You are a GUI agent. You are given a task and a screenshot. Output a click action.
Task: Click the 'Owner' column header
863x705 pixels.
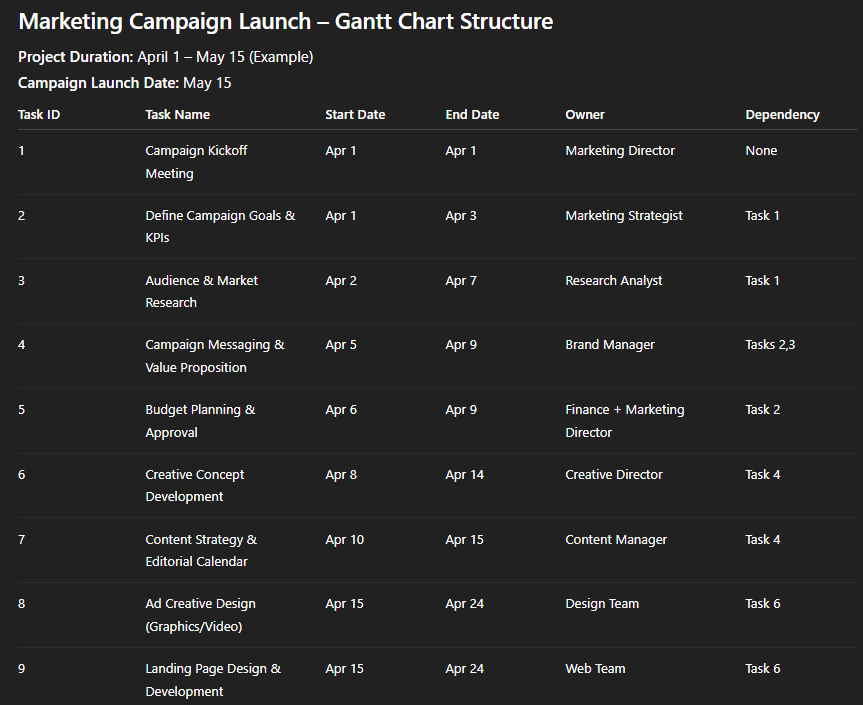585,114
